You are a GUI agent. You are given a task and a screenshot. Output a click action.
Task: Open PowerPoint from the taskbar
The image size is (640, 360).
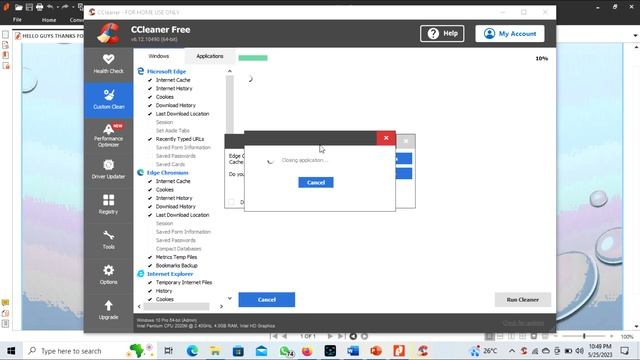coord(376,351)
